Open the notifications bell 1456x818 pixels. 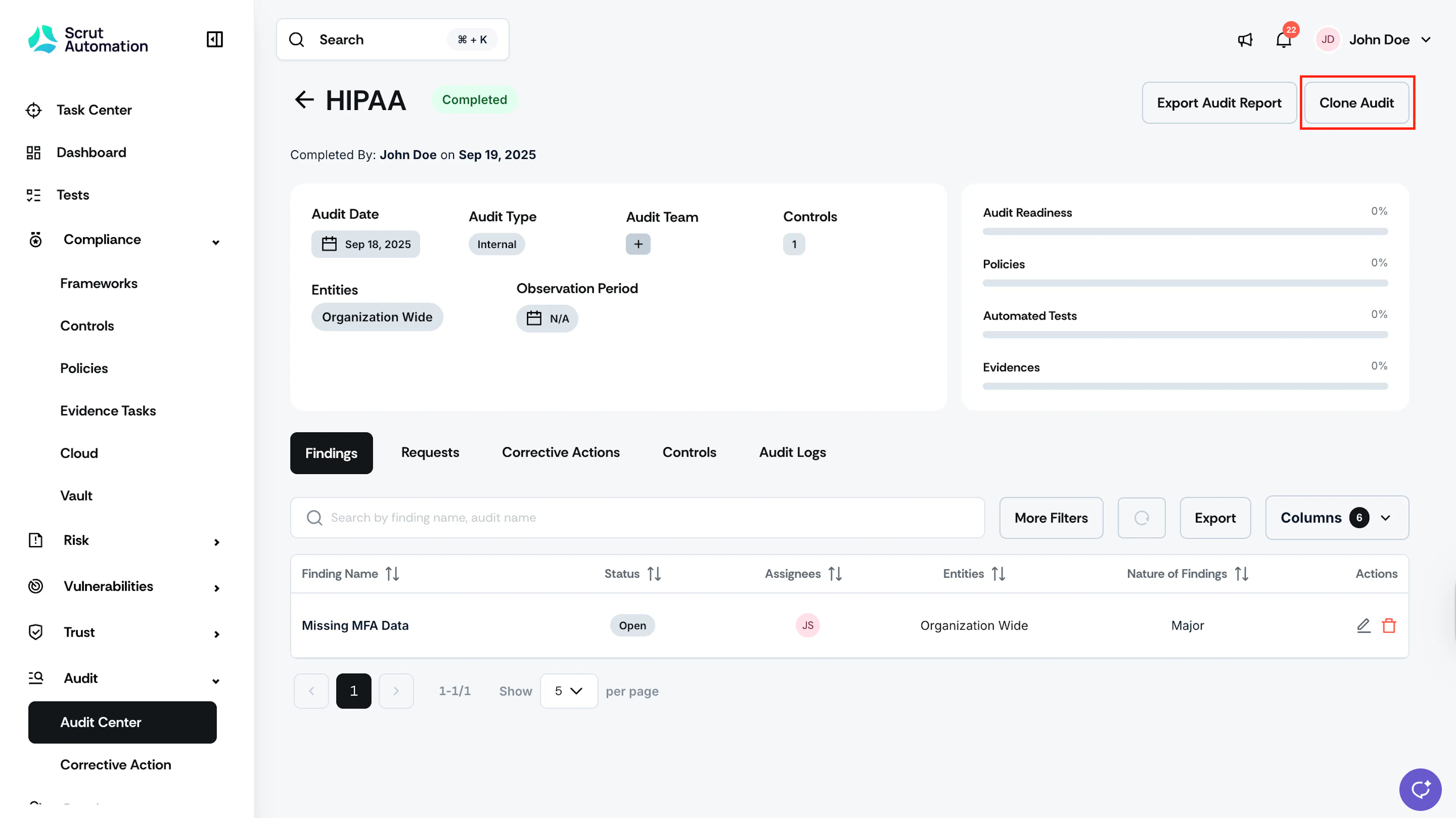coord(1283,39)
